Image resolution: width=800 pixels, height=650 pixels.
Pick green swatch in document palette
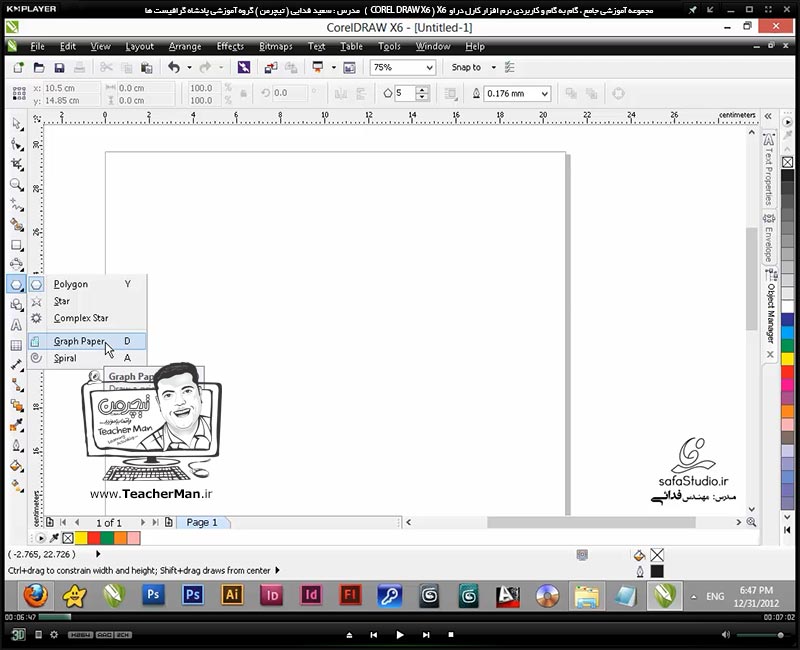107,538
